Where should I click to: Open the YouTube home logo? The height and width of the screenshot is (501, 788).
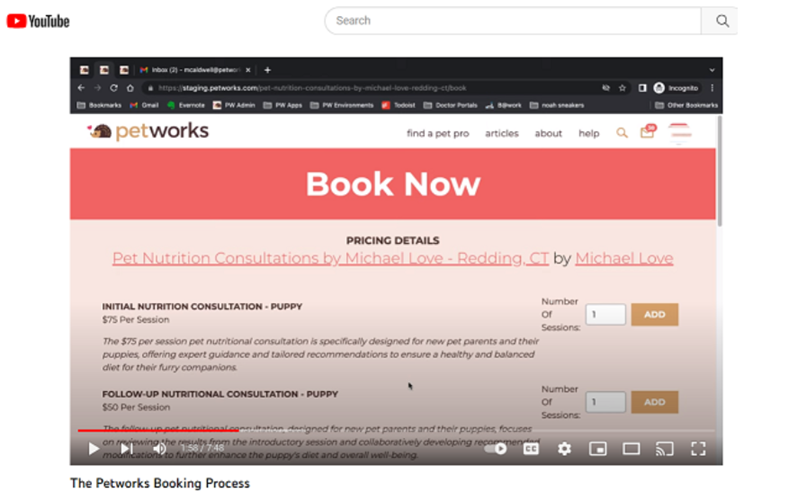click(x=38, y=21)
